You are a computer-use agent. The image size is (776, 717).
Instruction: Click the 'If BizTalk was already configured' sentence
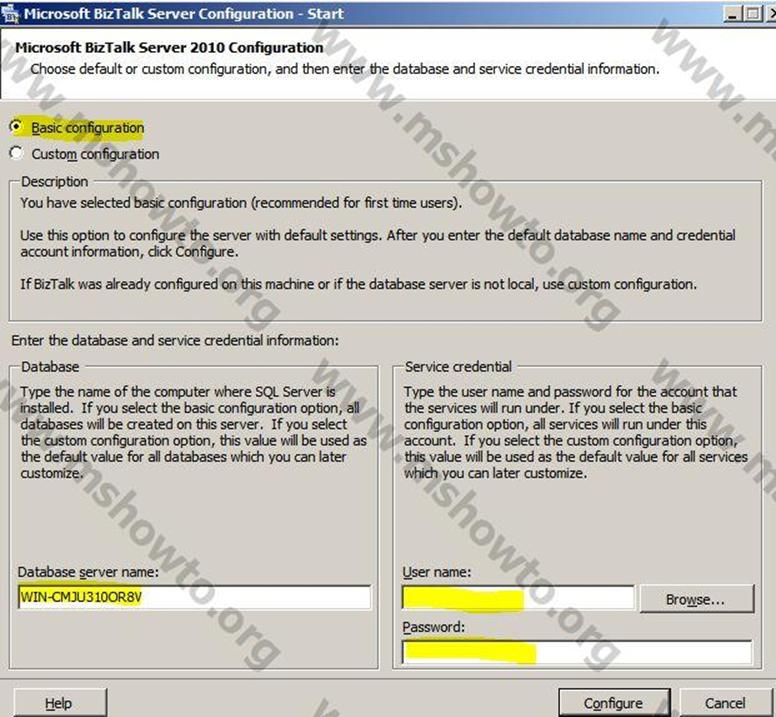(x=358, y=284)
